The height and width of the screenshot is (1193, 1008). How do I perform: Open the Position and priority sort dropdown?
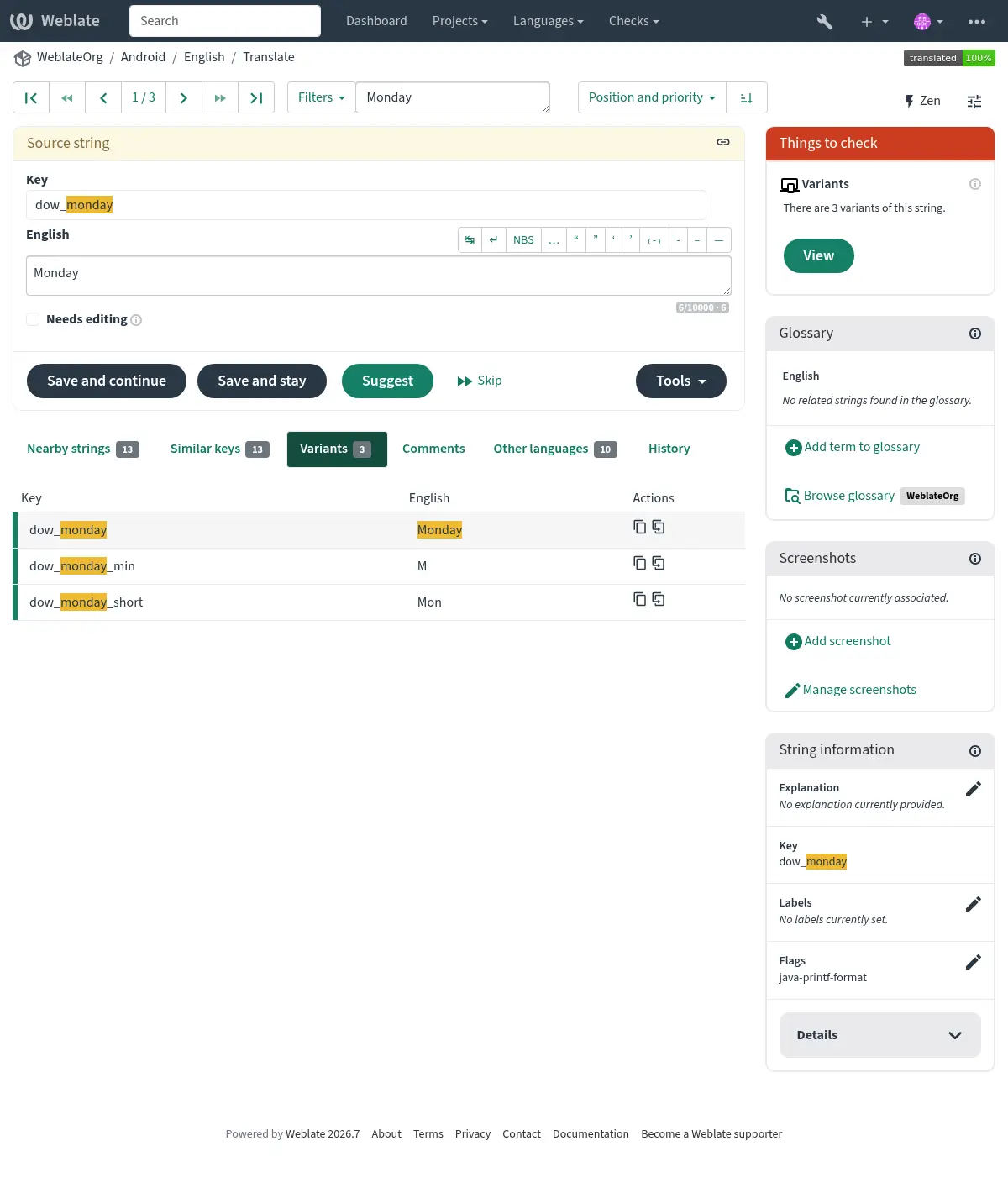coord(652,97)
